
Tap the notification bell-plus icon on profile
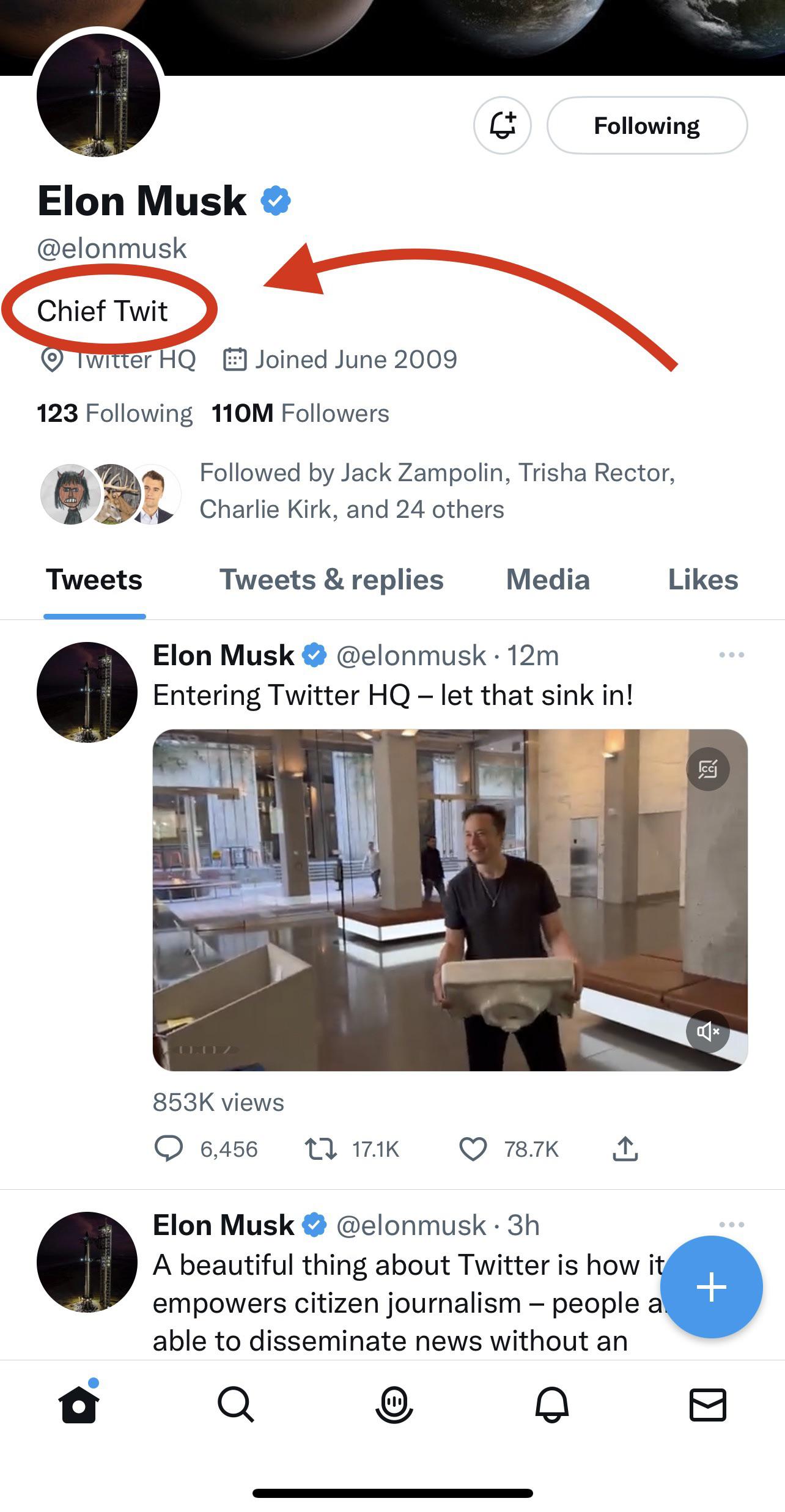(503, 125)
